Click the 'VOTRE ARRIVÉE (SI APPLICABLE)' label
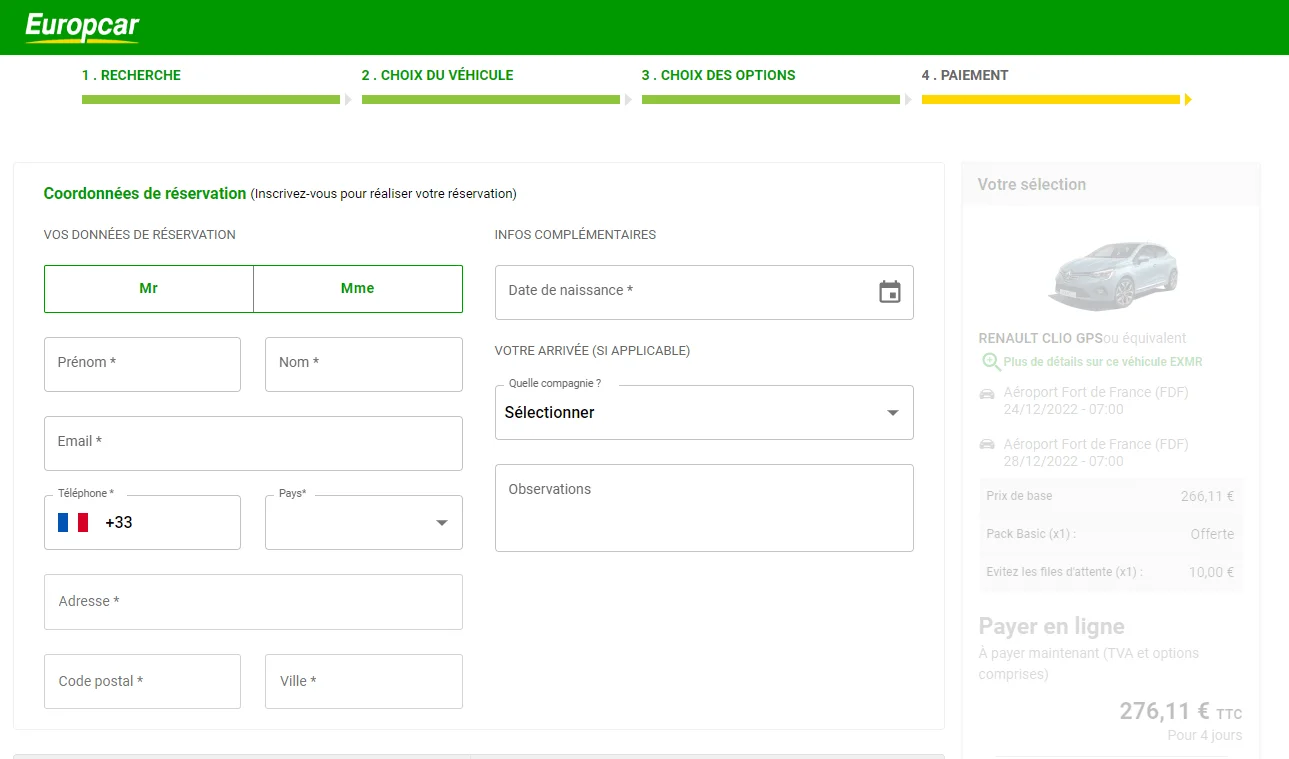This screenshot has width=1289, height=759. (x=592, y=351)
